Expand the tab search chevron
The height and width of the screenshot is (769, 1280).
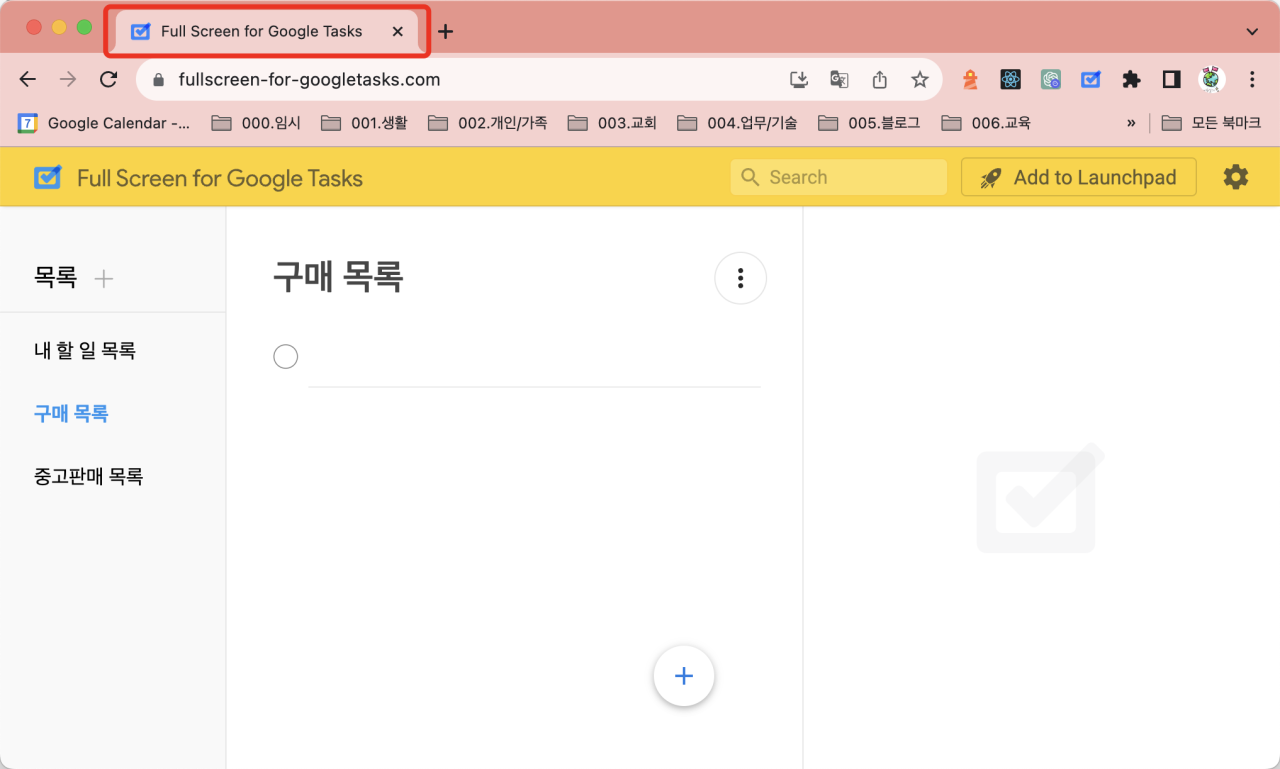click(x=1252, y=32)
